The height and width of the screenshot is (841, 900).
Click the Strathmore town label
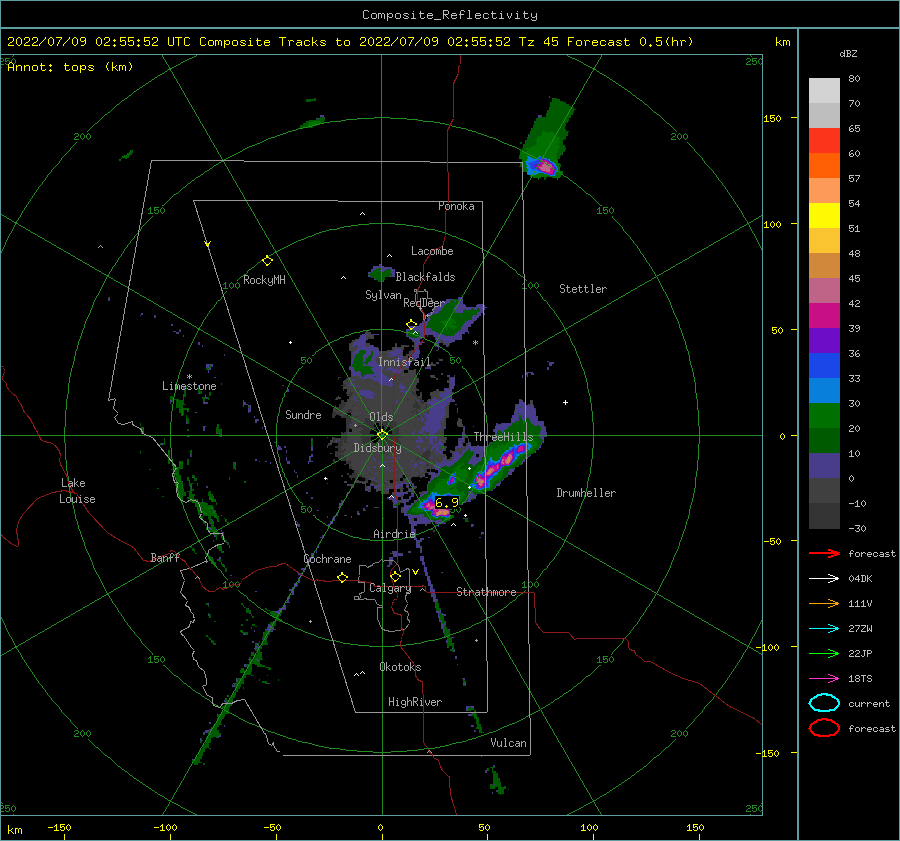(486, 592)
